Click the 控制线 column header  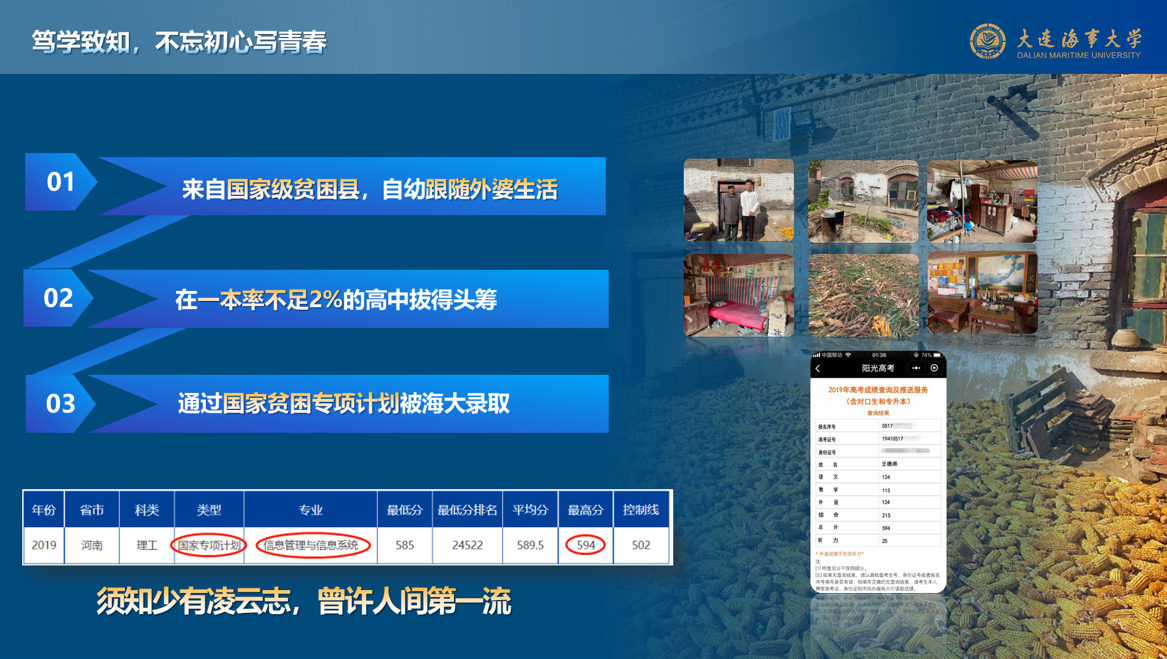coord(641,510)
